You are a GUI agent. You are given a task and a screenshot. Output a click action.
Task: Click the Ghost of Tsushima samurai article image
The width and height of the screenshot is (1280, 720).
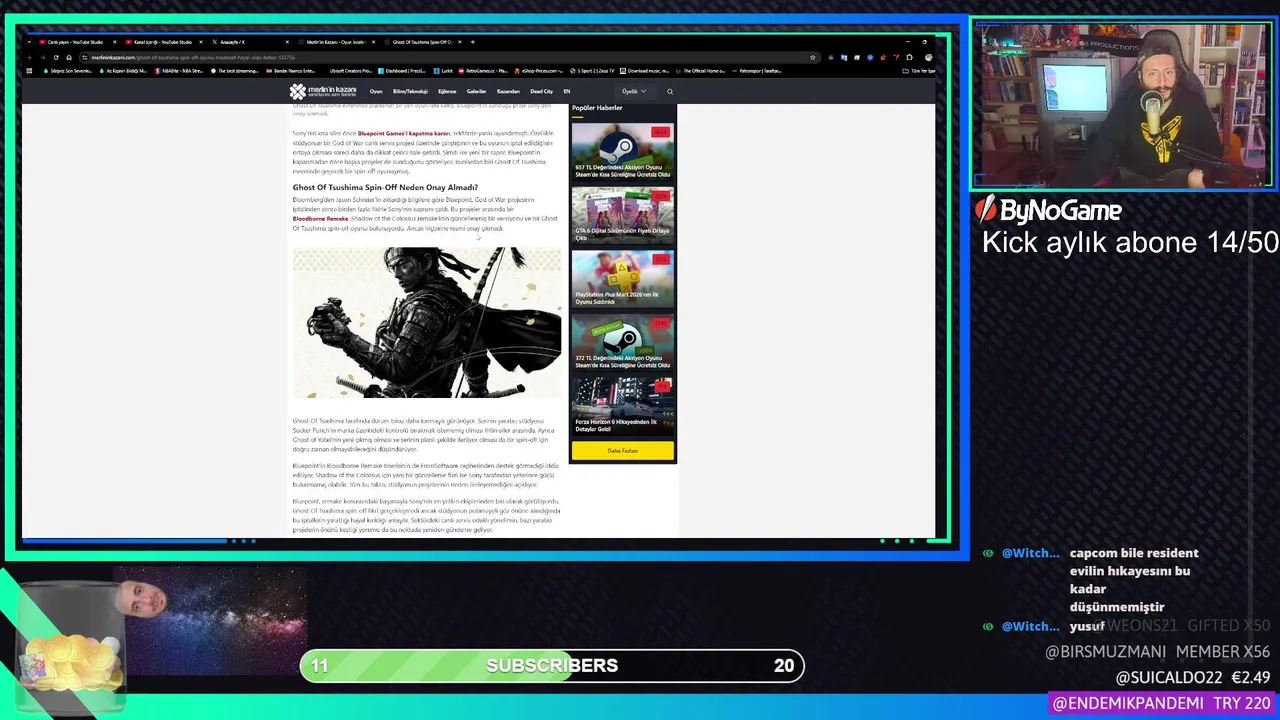tap(427, 323)
